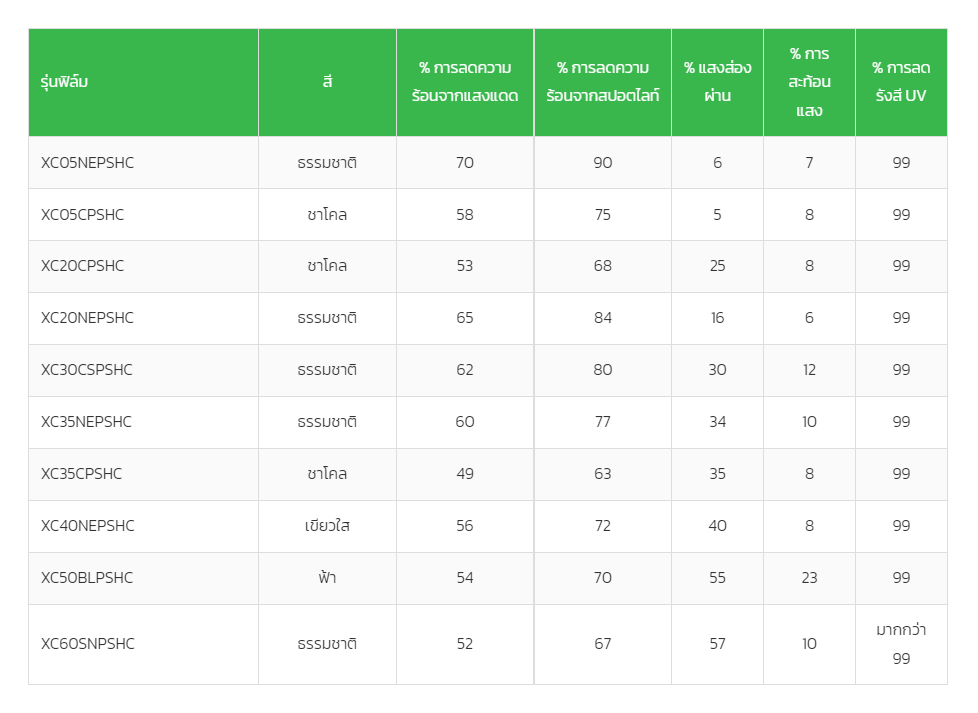The width and height of the screenshot is (978, 713).
Task: Click light transmission 34 for XC35NEPSHC
Action: (717, 422)
